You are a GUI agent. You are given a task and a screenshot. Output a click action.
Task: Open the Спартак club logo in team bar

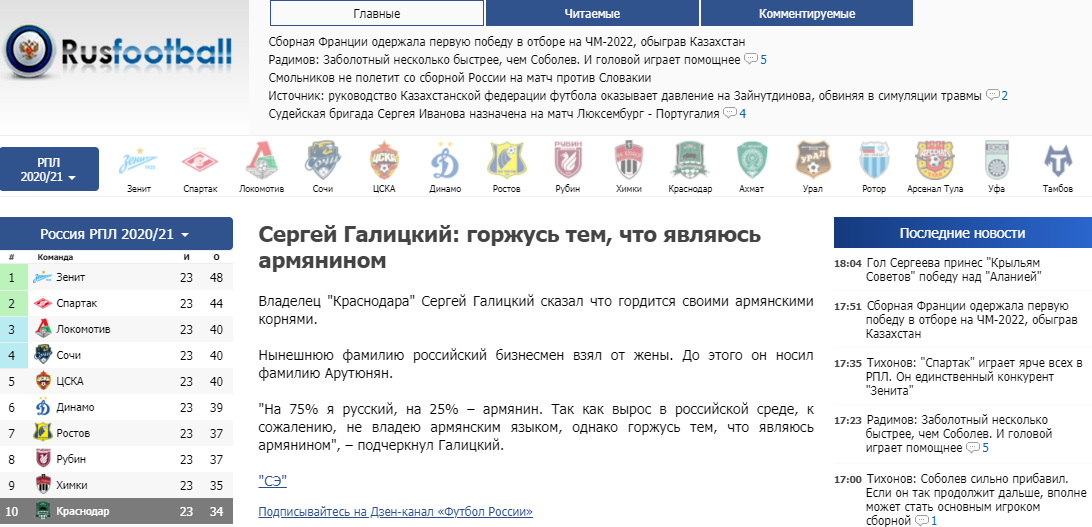[x=200, y=162]
